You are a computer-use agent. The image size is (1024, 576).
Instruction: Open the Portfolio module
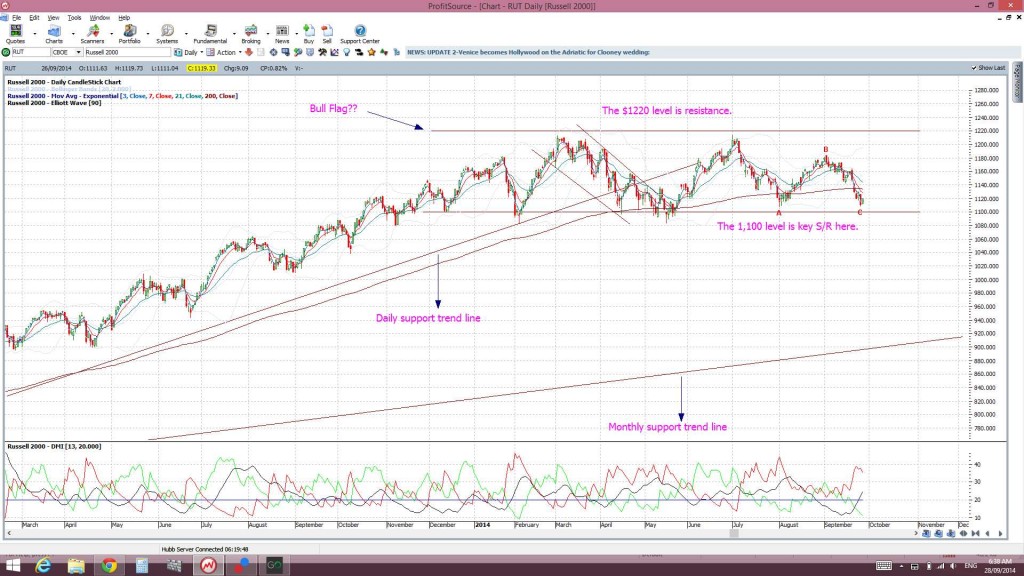(129, 33)
